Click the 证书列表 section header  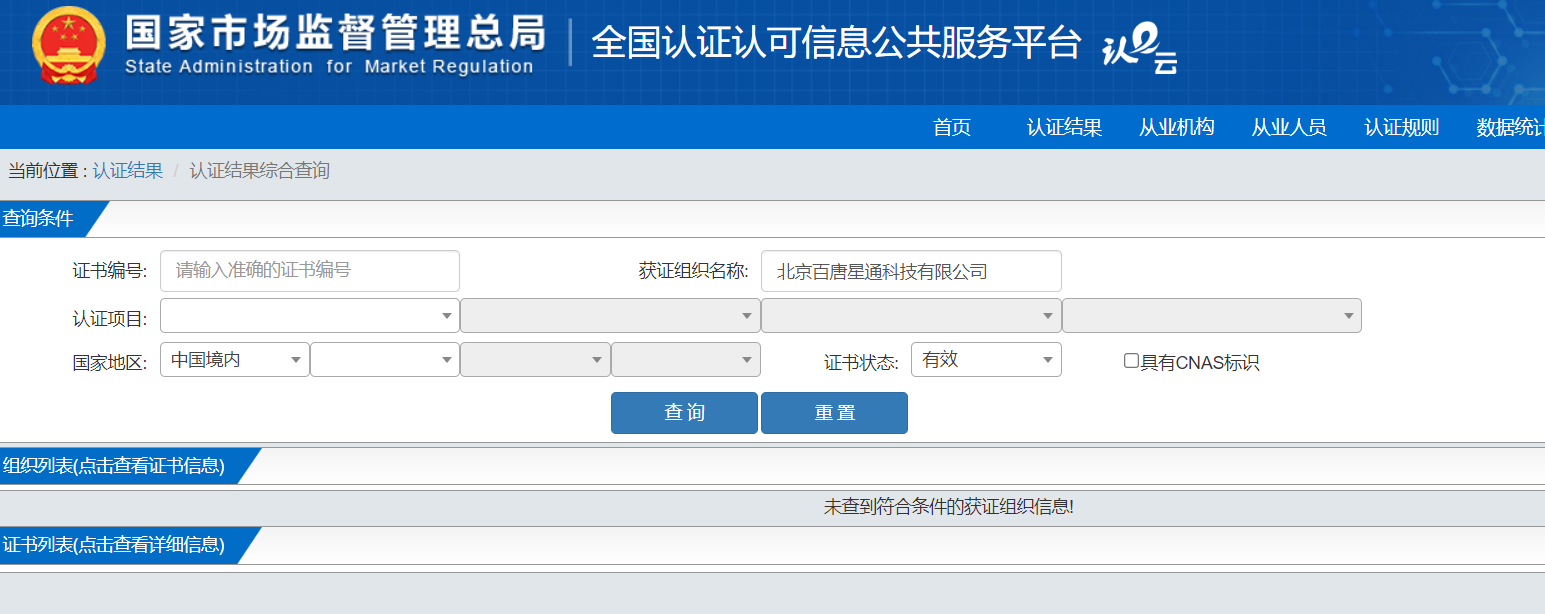tap(113, 545)
